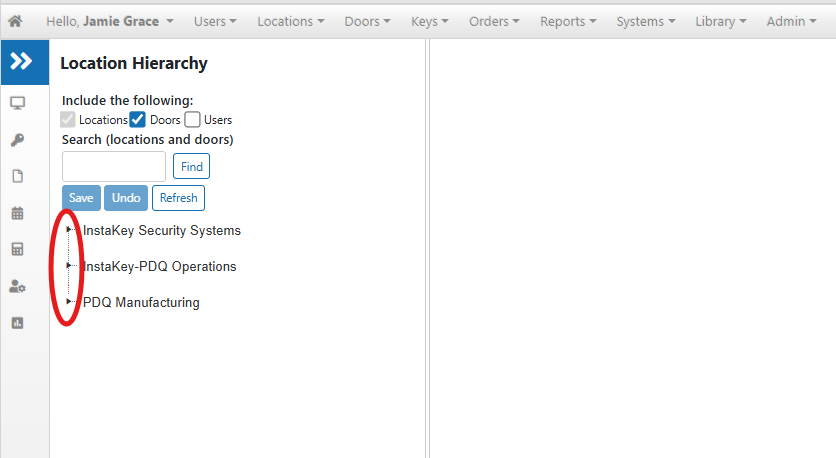This screenshot has height=458, width=836.
Task: Open the Library menu
Action: (x=720, y=21)
